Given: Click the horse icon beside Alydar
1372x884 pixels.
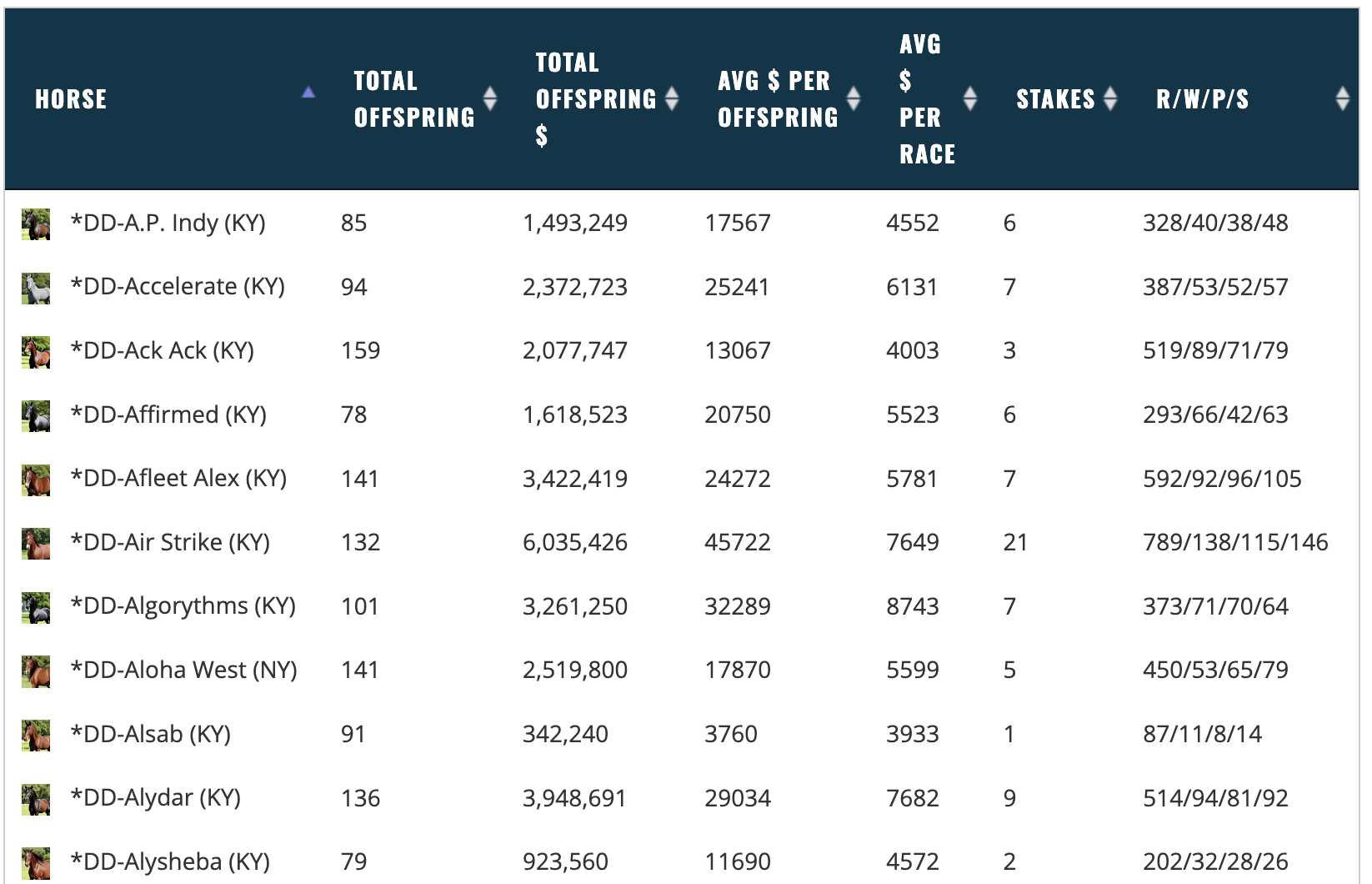Looking at the screenshot, I should [35, 800].
